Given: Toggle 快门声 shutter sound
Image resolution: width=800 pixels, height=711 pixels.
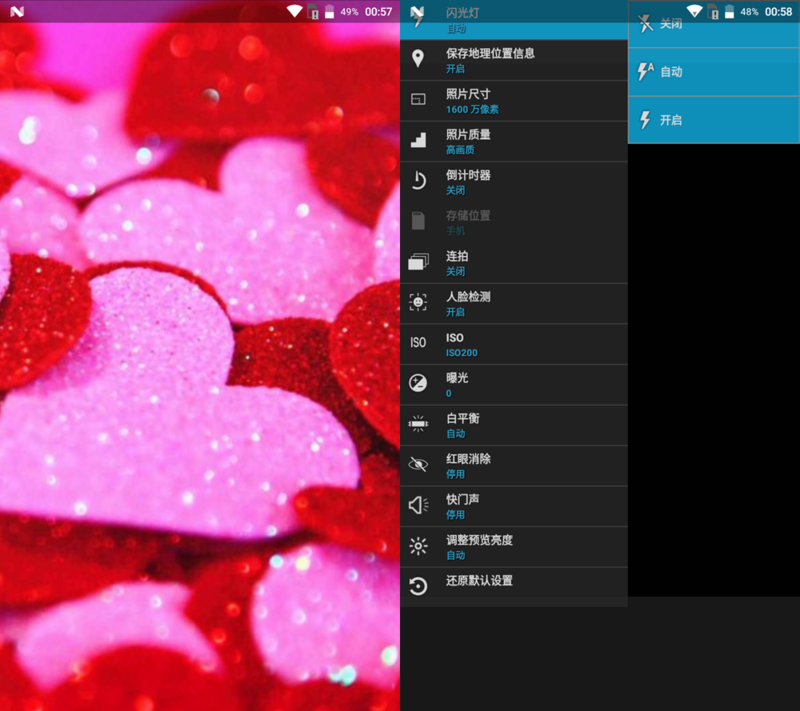Looking at the screenshot, I should pyautogui.click(x=514, y=506).
